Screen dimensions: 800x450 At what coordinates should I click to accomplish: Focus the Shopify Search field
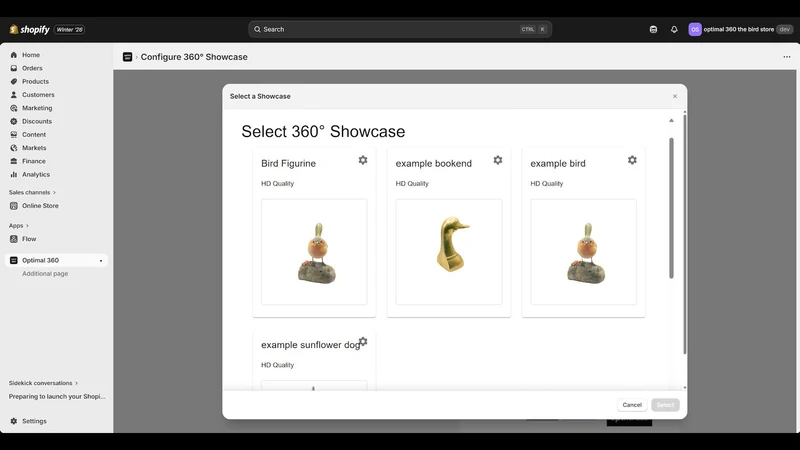click(399, 30)
